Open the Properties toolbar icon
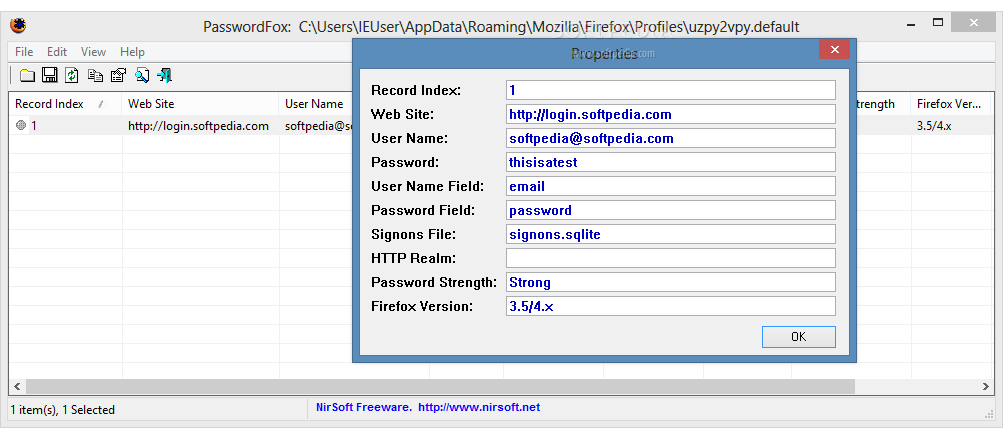 click(118, 75)
